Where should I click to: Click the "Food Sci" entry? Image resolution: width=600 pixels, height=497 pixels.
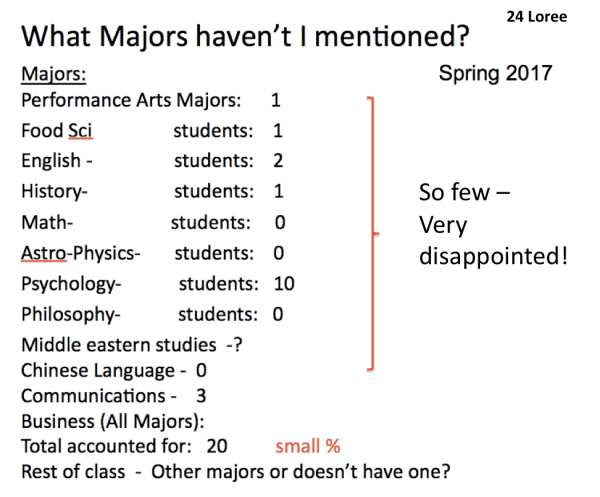tap(57, 130)
